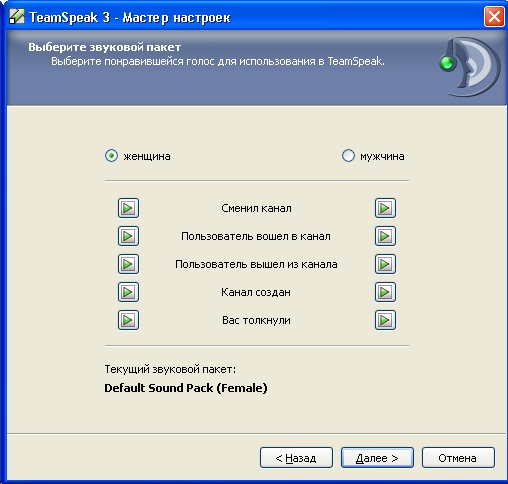The image size is (508, 484).
Task: Play female voice sample for Вас толкнули
Action: click(x=128, y=320)
